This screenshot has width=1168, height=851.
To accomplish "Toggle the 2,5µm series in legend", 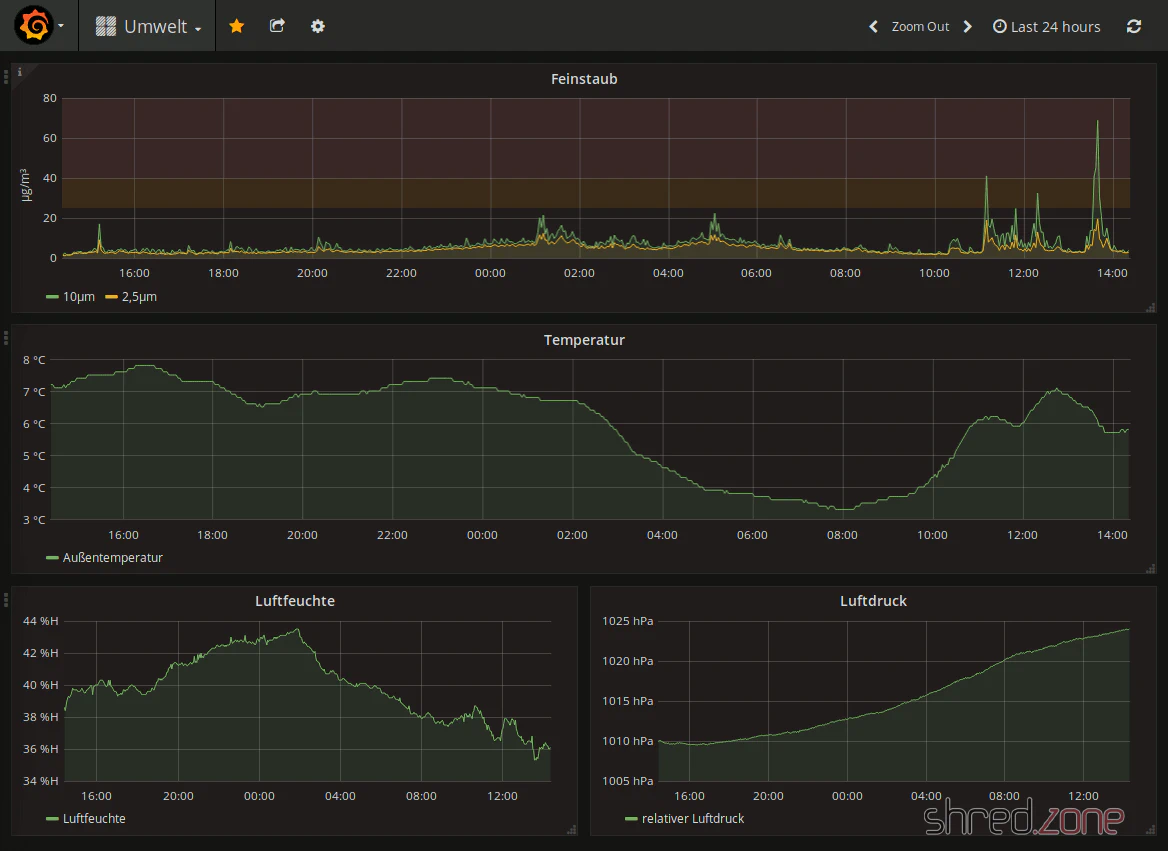I will coord(138,297).
